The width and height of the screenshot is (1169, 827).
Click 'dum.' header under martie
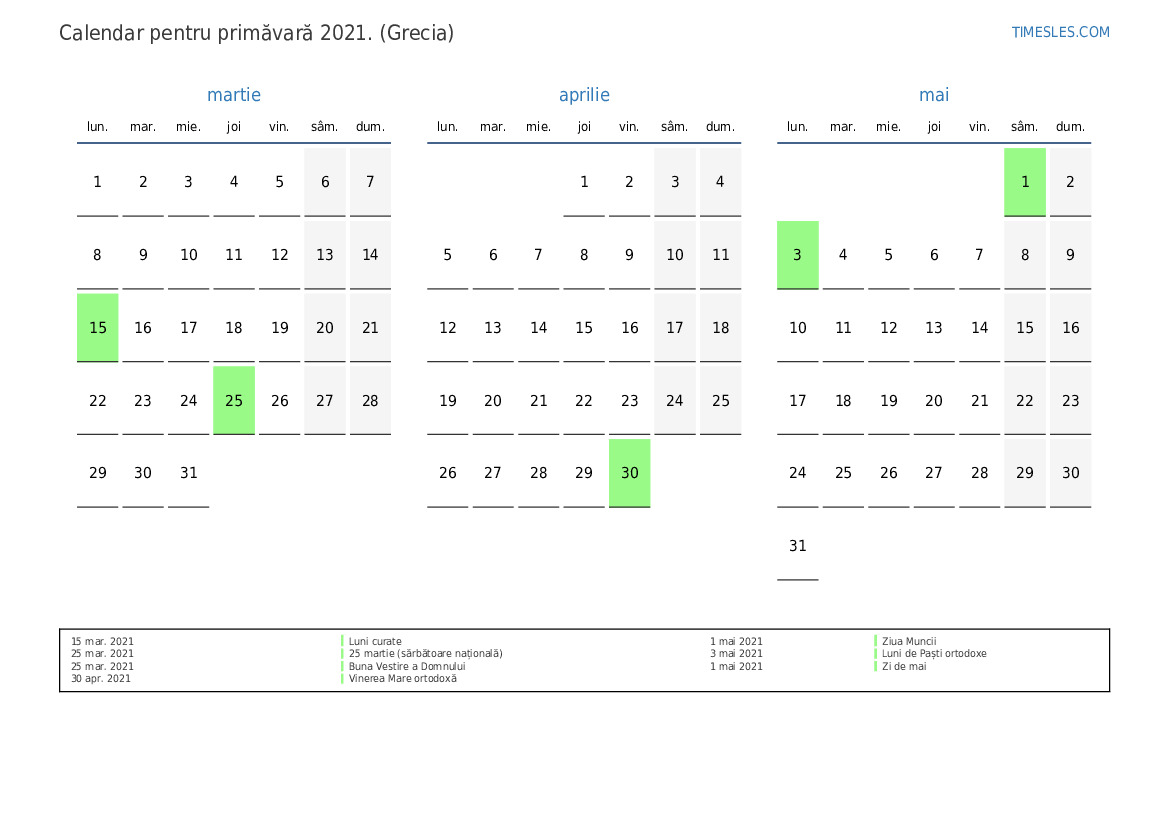(370, 127)
